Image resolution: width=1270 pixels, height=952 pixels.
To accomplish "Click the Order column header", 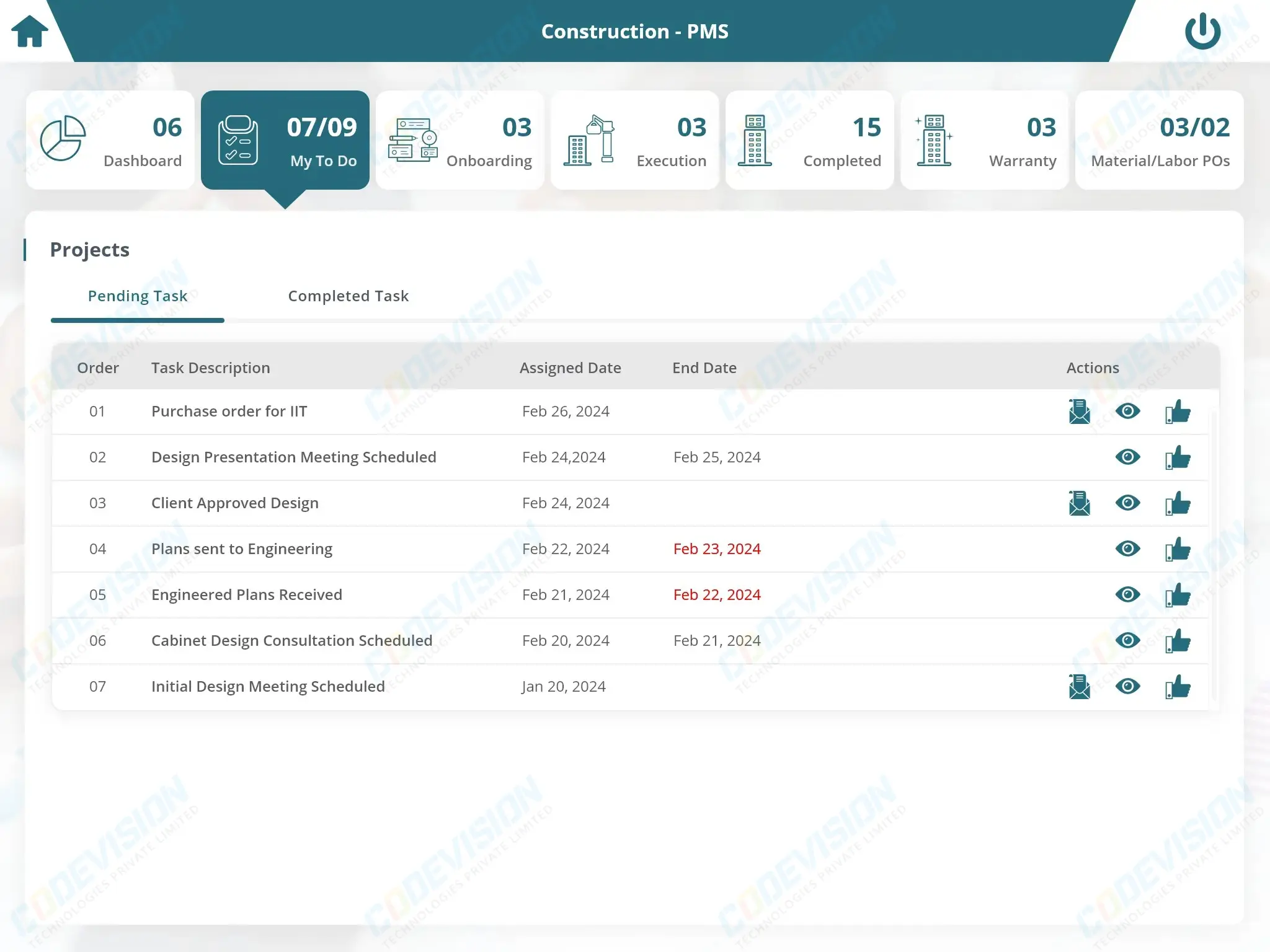I will click(x=98, y=368).
